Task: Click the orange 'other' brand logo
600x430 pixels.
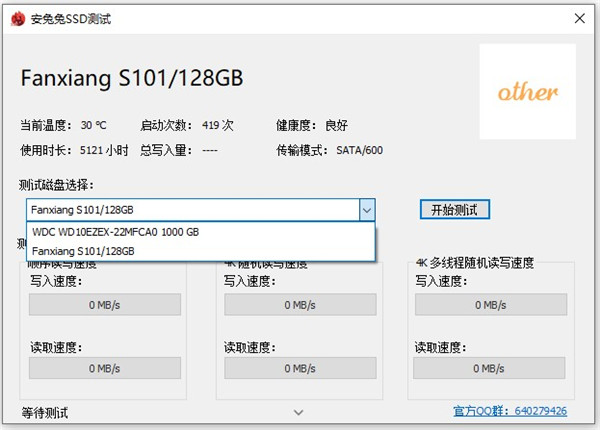Action: click(x=528, y=91)
